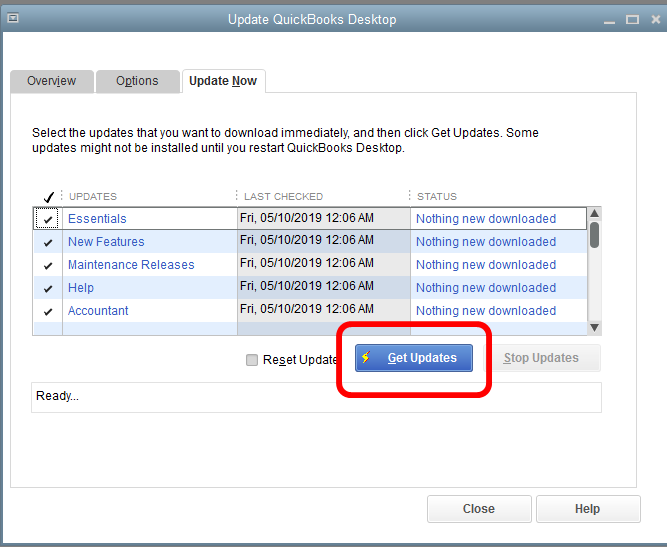The width and height of the screenshot is (667, 547).
Task: Switch to the Overview tab
Action: click(51, 81)
